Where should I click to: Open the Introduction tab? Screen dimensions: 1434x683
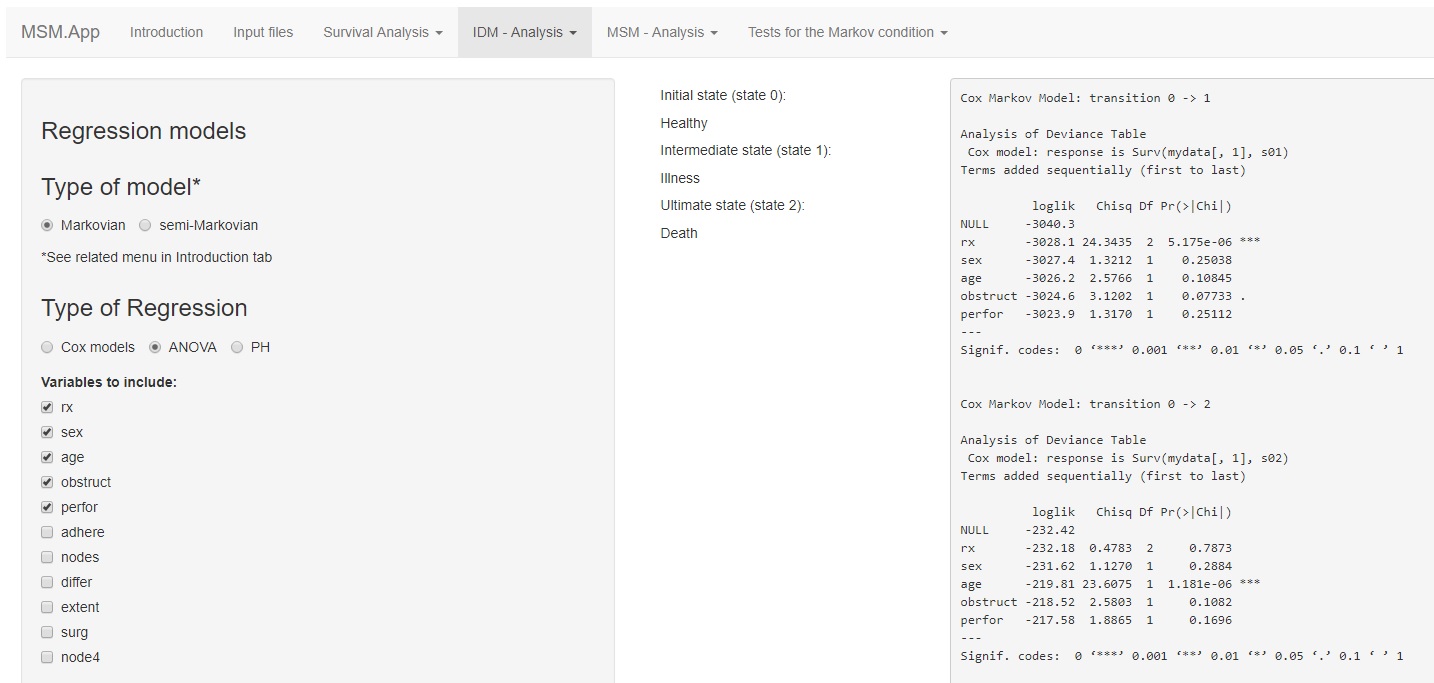point(166,32)
